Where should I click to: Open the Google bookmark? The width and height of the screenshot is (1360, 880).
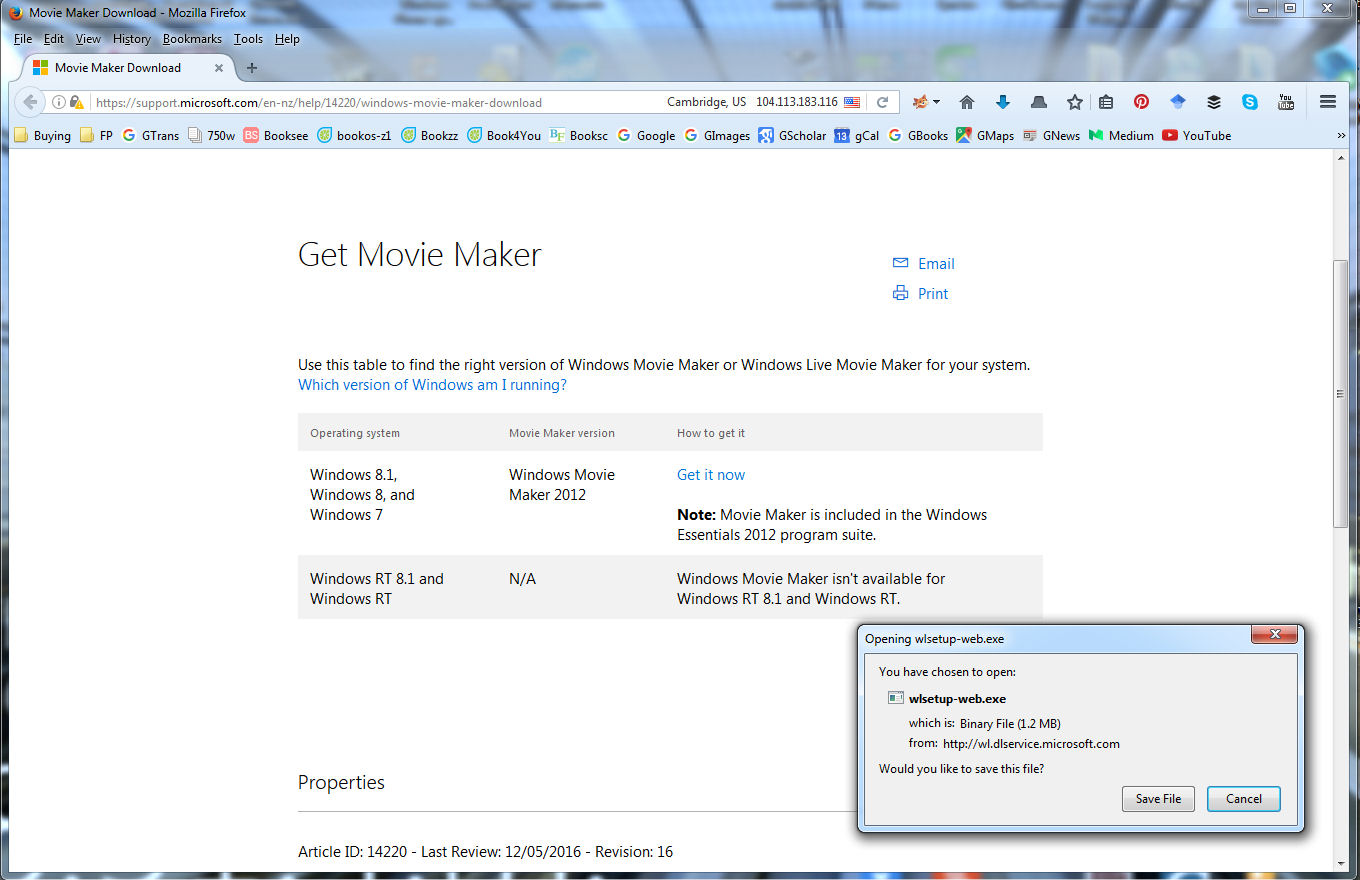[x=646, y=136]
